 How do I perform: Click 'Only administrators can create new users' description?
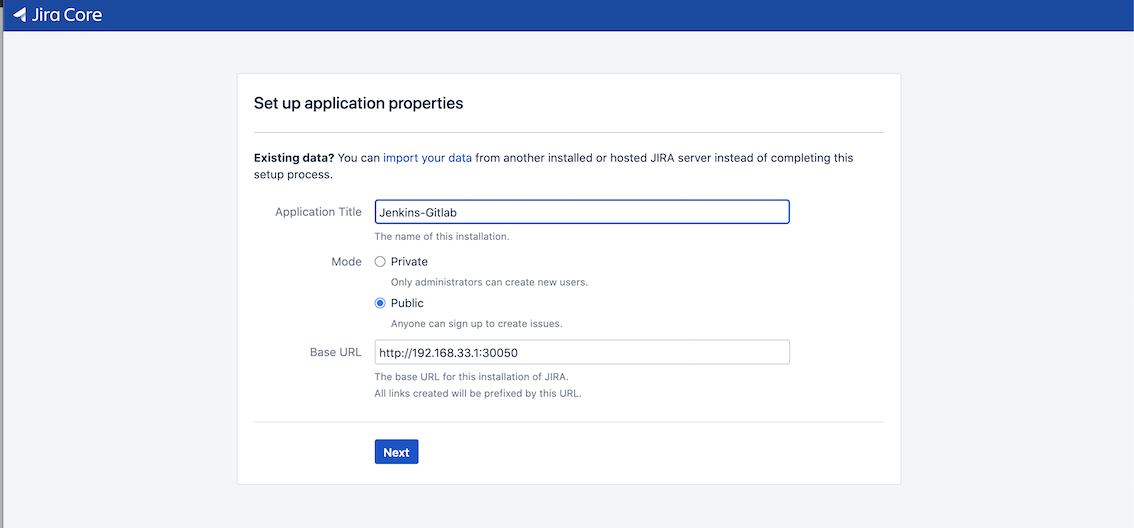489,282
